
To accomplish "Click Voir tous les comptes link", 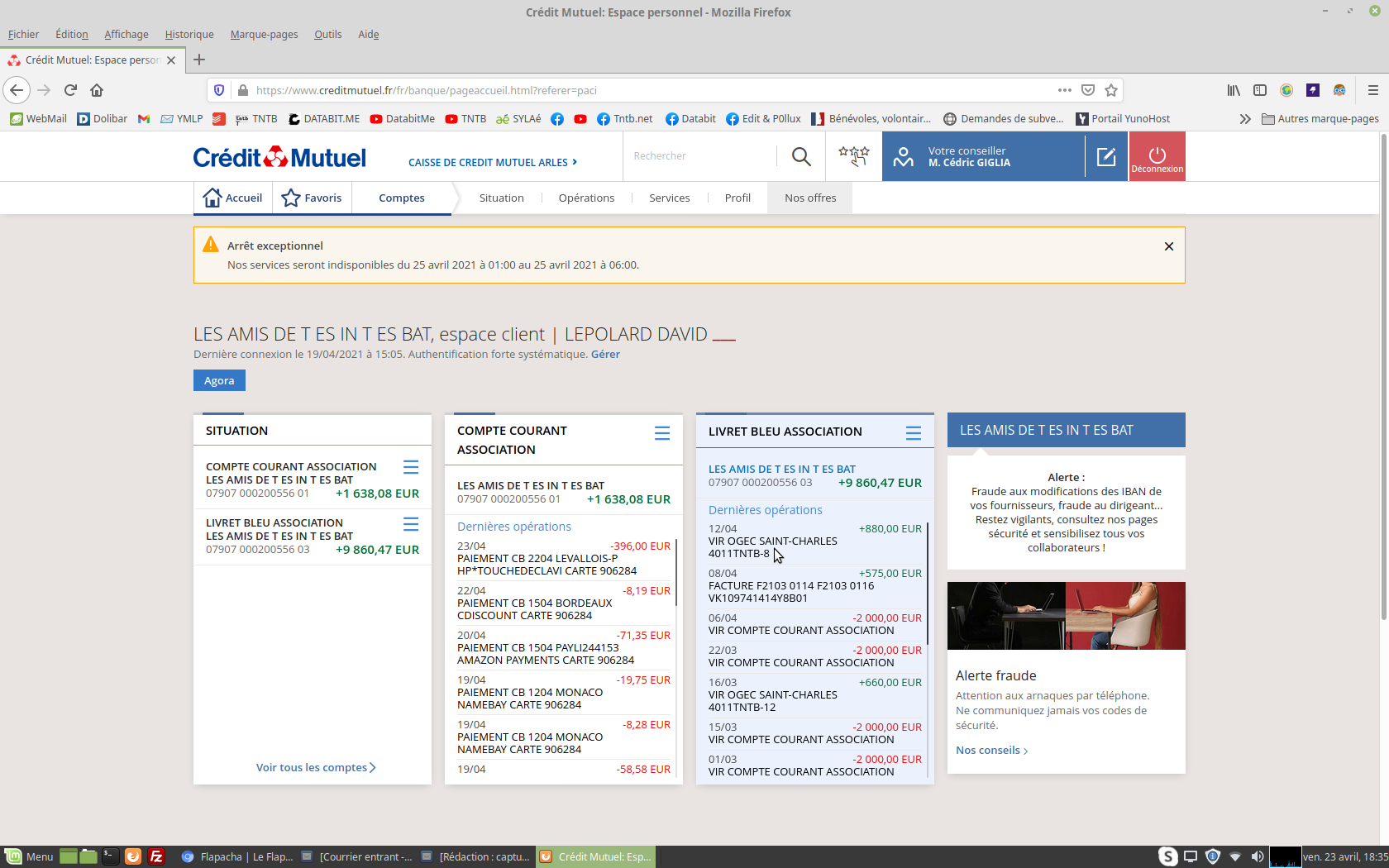I will [315, 767].
